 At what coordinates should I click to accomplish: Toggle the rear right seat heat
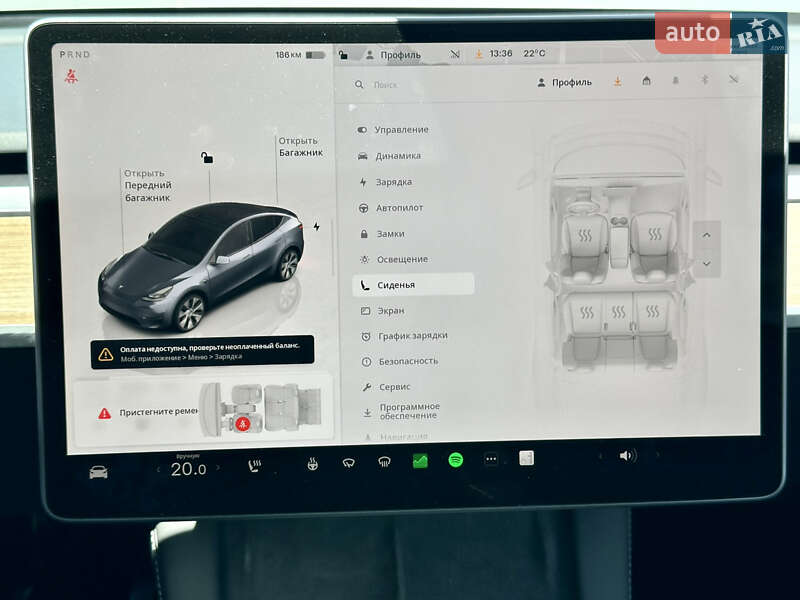[653, 311]
